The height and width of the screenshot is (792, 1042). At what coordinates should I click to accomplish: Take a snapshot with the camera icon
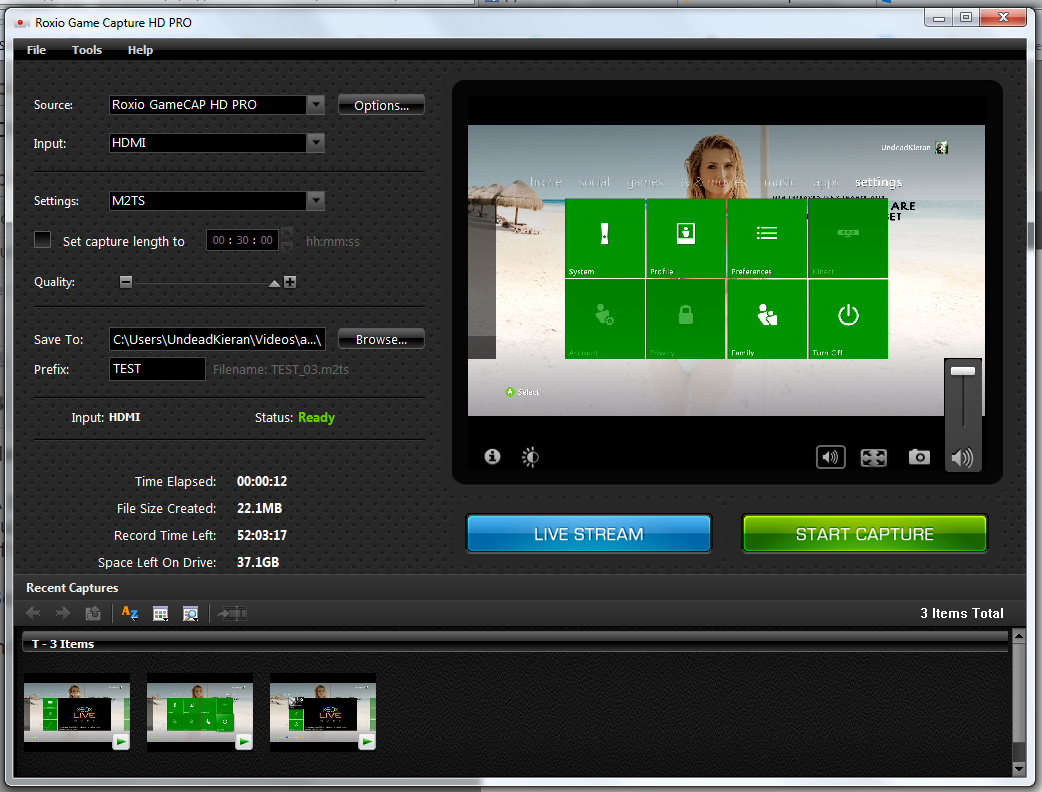pyautogui.click(x=919, y=457)
